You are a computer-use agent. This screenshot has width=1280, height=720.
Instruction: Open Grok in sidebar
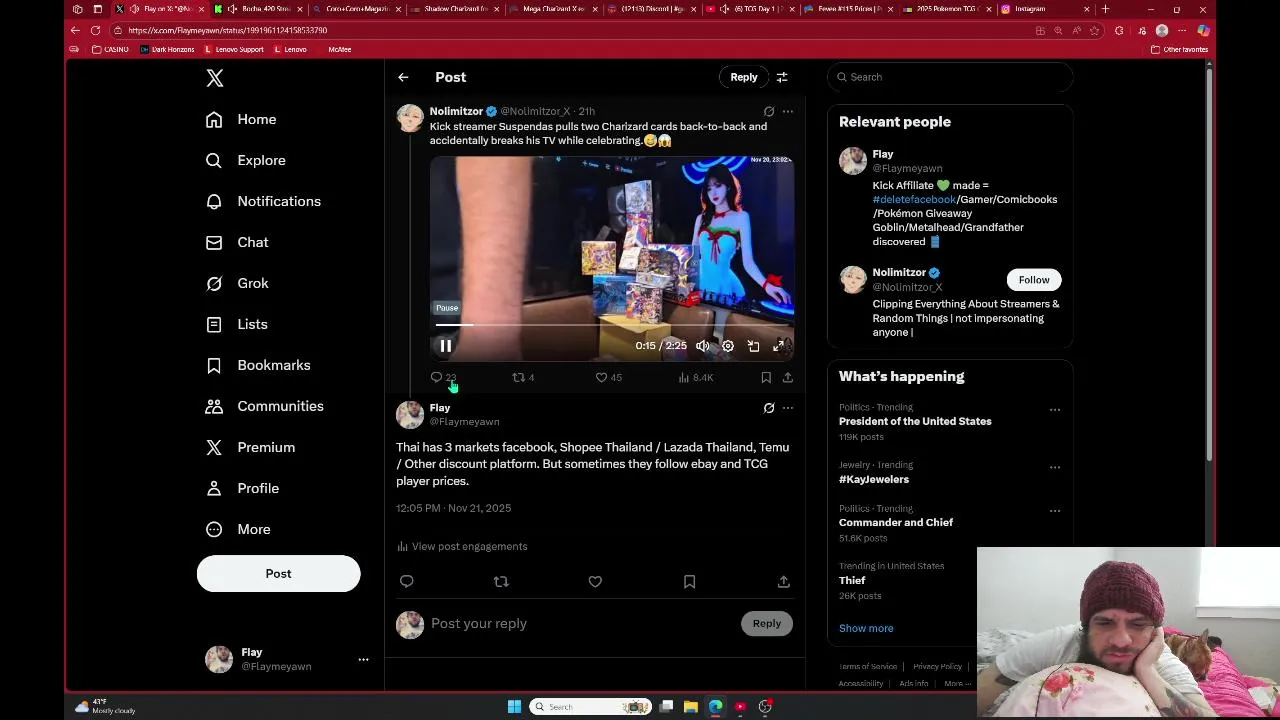(x=237, y=283)
